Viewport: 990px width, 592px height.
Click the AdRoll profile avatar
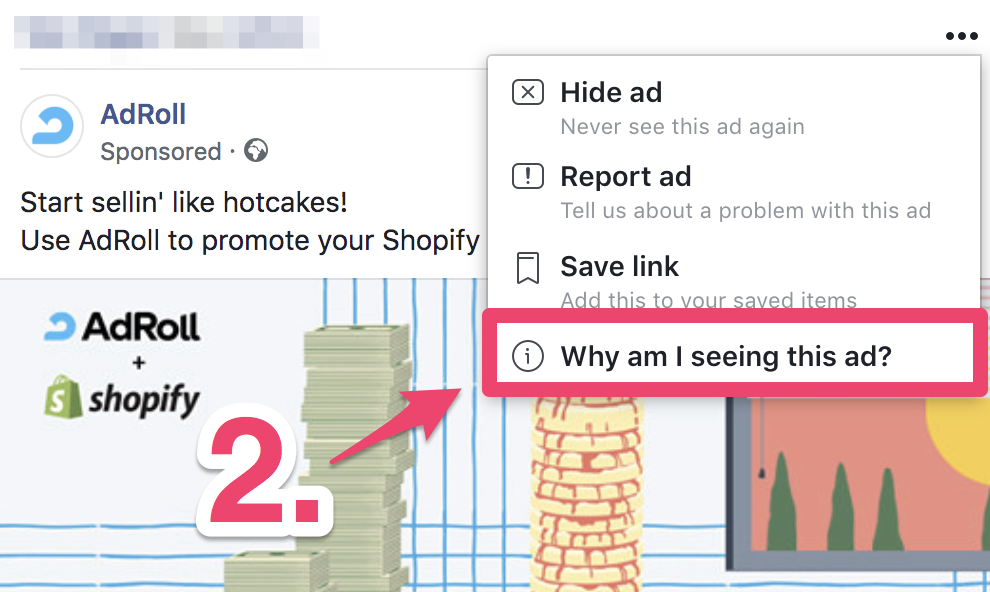click(x=52, y=126)
